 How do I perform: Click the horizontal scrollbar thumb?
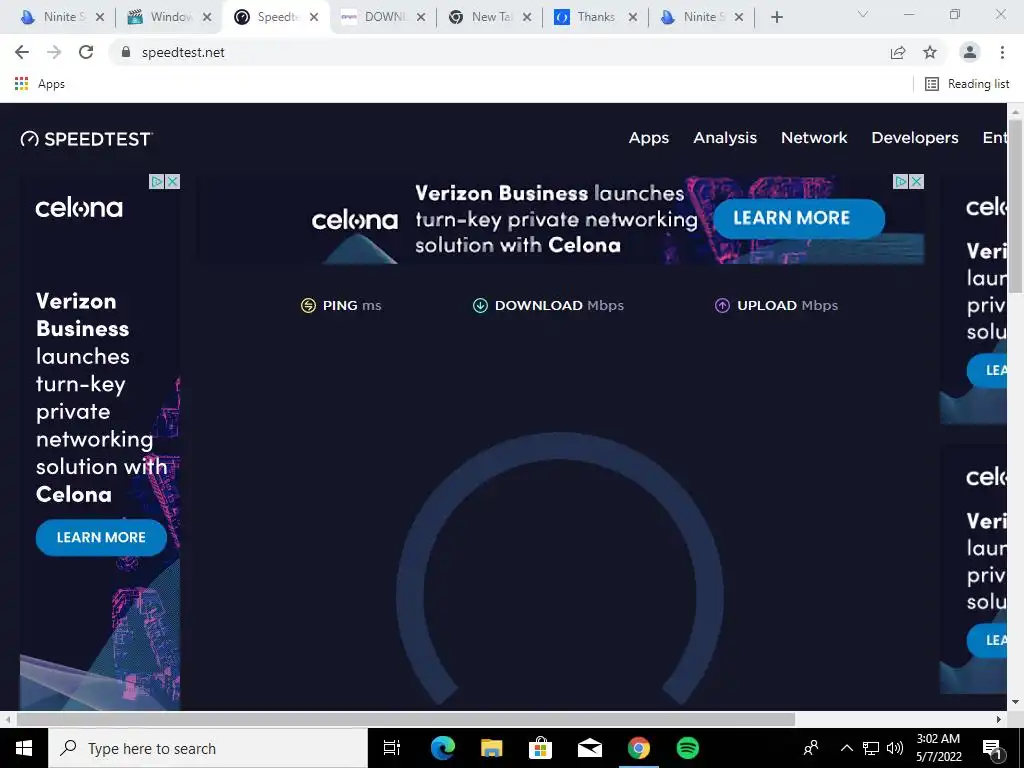click(x=406, y=720)
